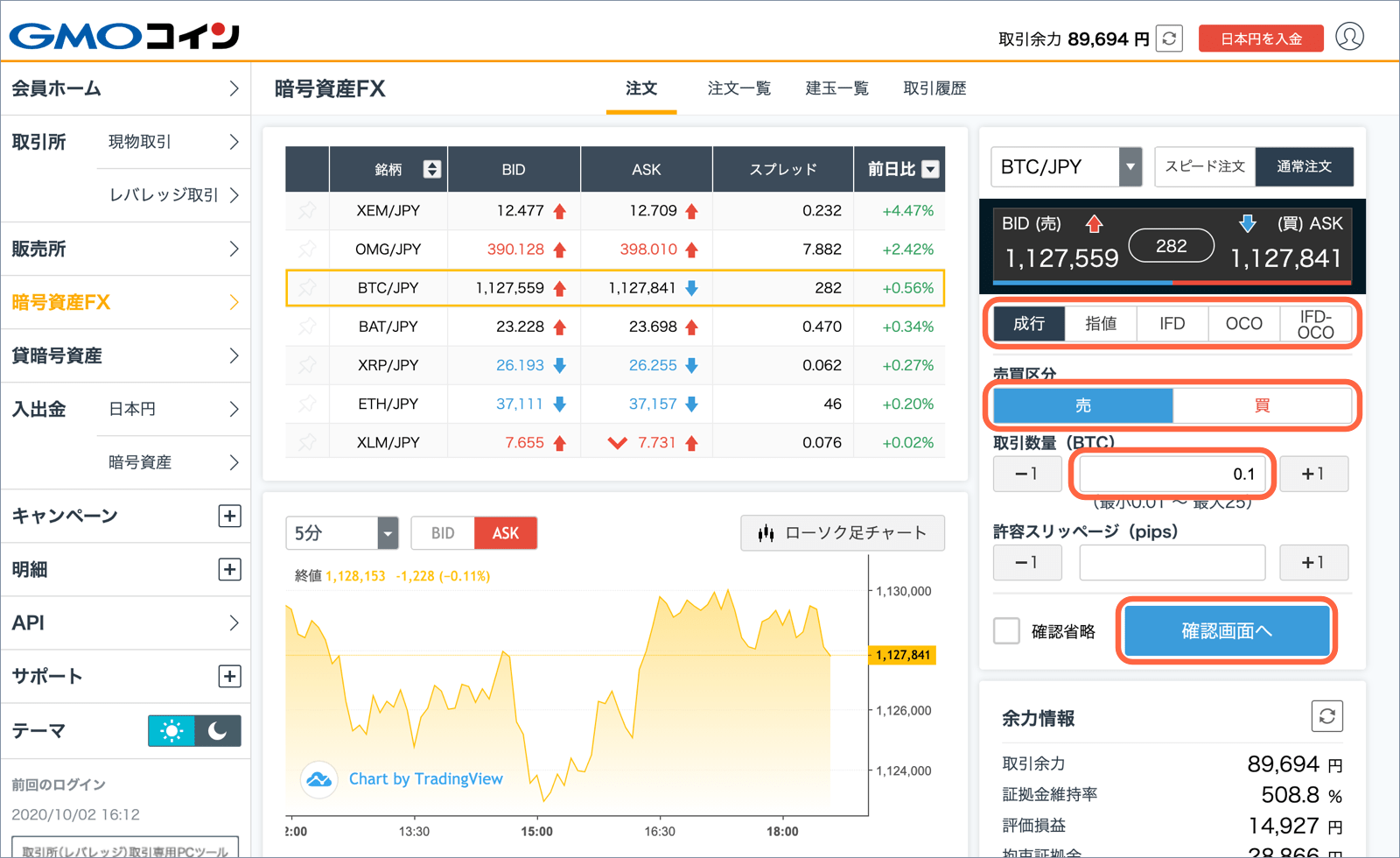Screen dimensions: 1400x858
Task: Open the Chart by TradingView link
Action: pyautogui.click(x=426, y=778)
